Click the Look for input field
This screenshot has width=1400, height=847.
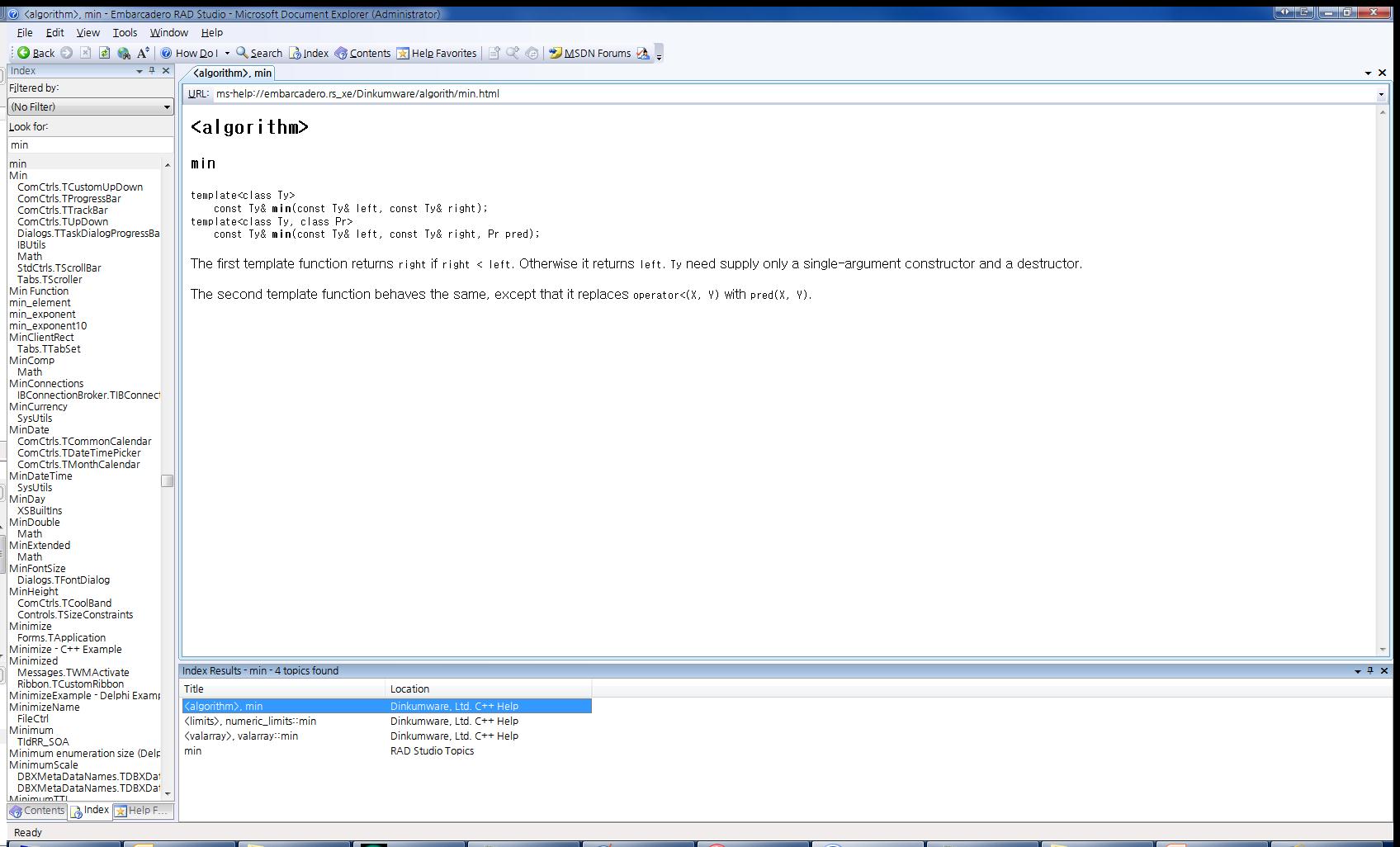click(90, 144)
